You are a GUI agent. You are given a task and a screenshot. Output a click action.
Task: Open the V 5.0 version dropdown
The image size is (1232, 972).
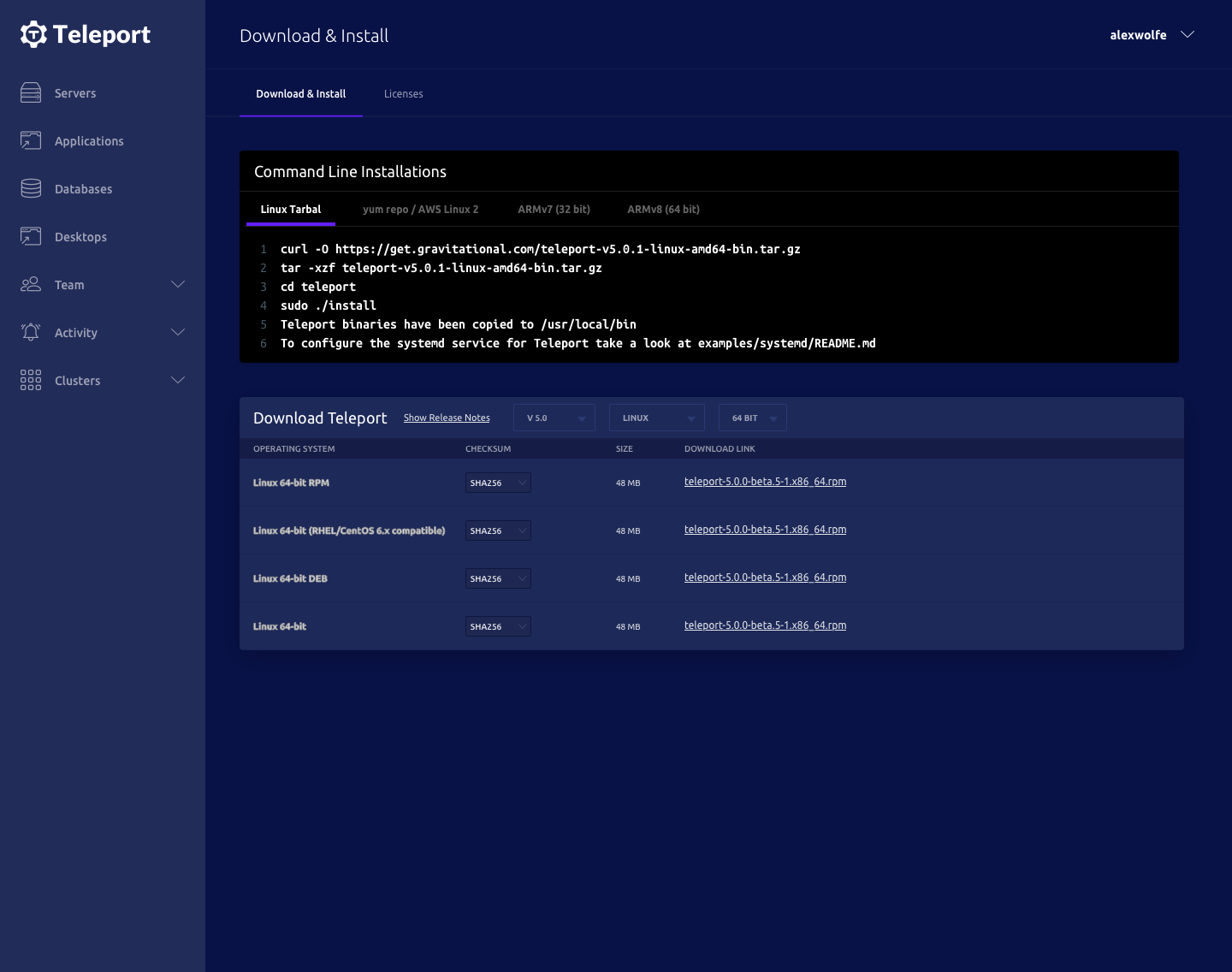point(554,418)
